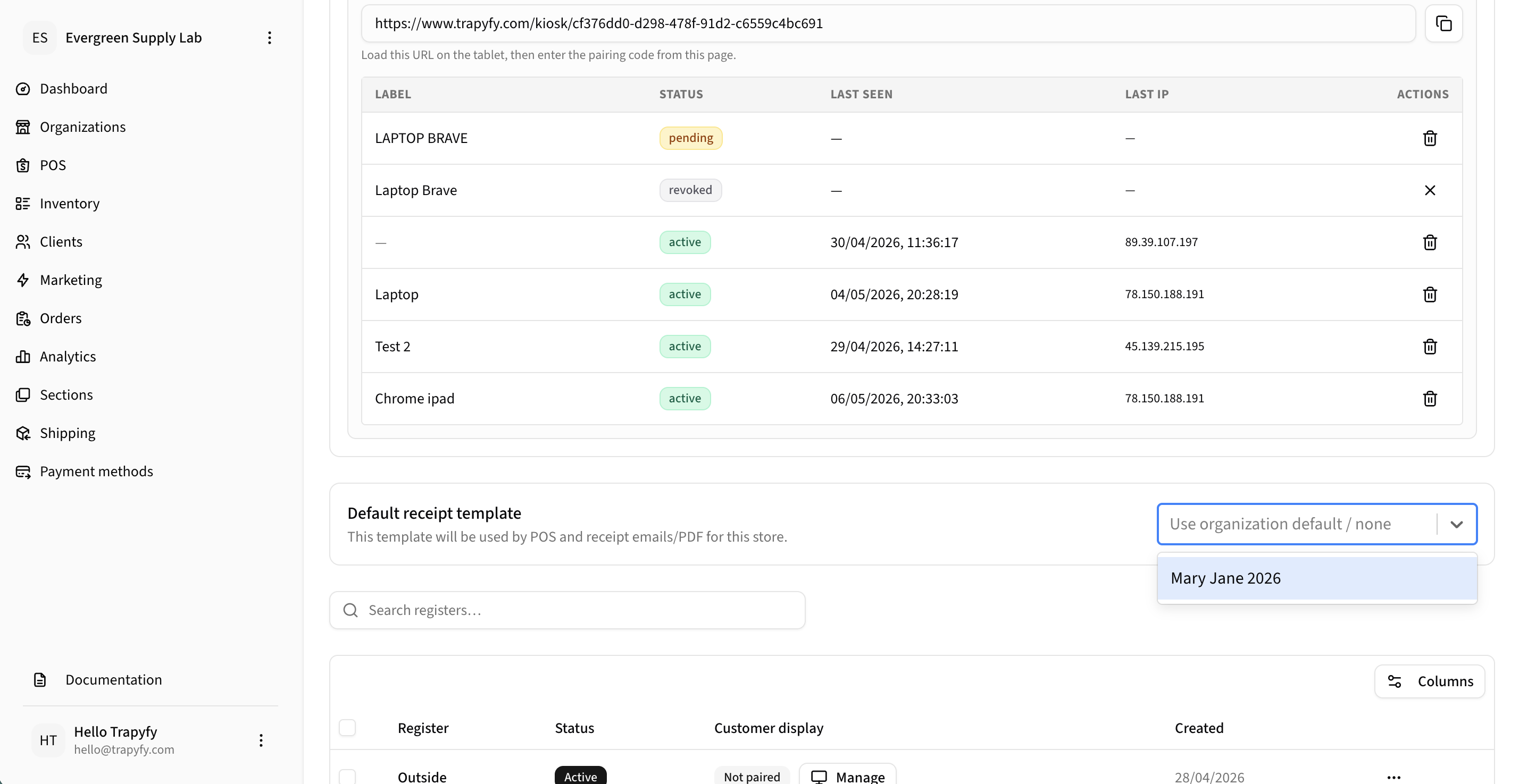View Analytics
1519x784 pixels.
click(68, 357)
